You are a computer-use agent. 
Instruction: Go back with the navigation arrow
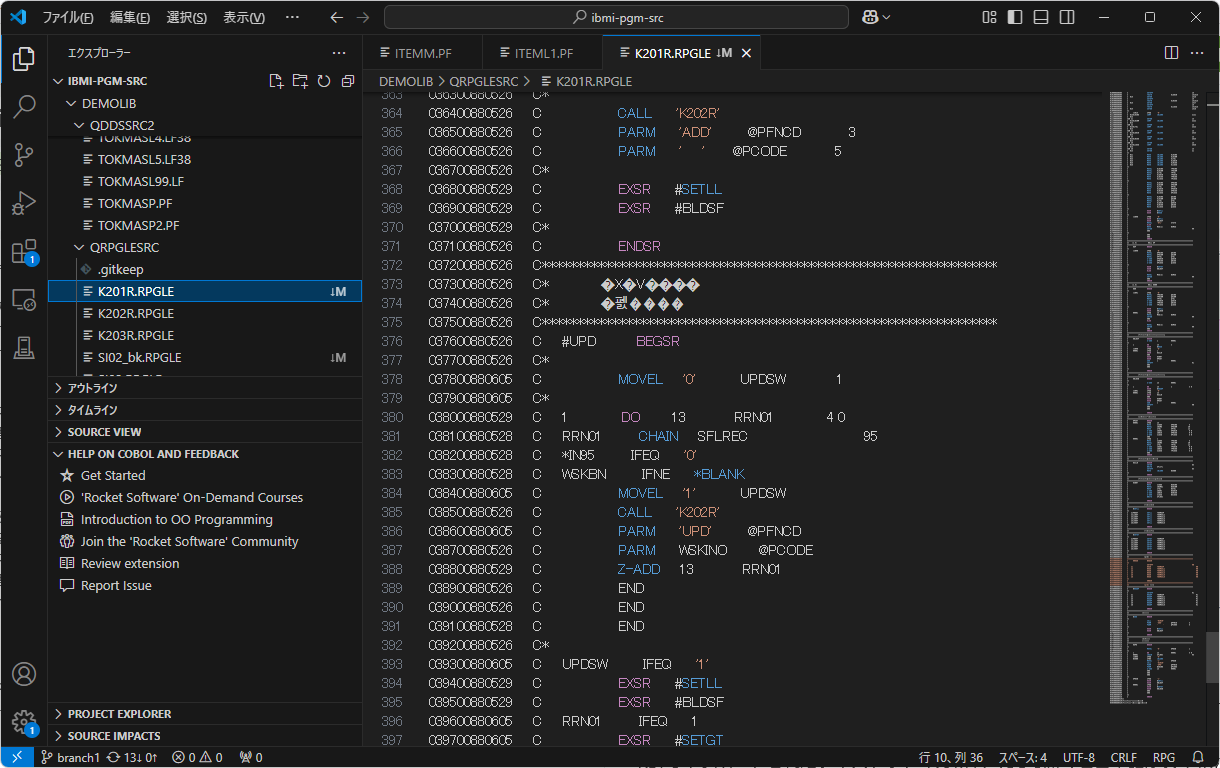(337, 17)
